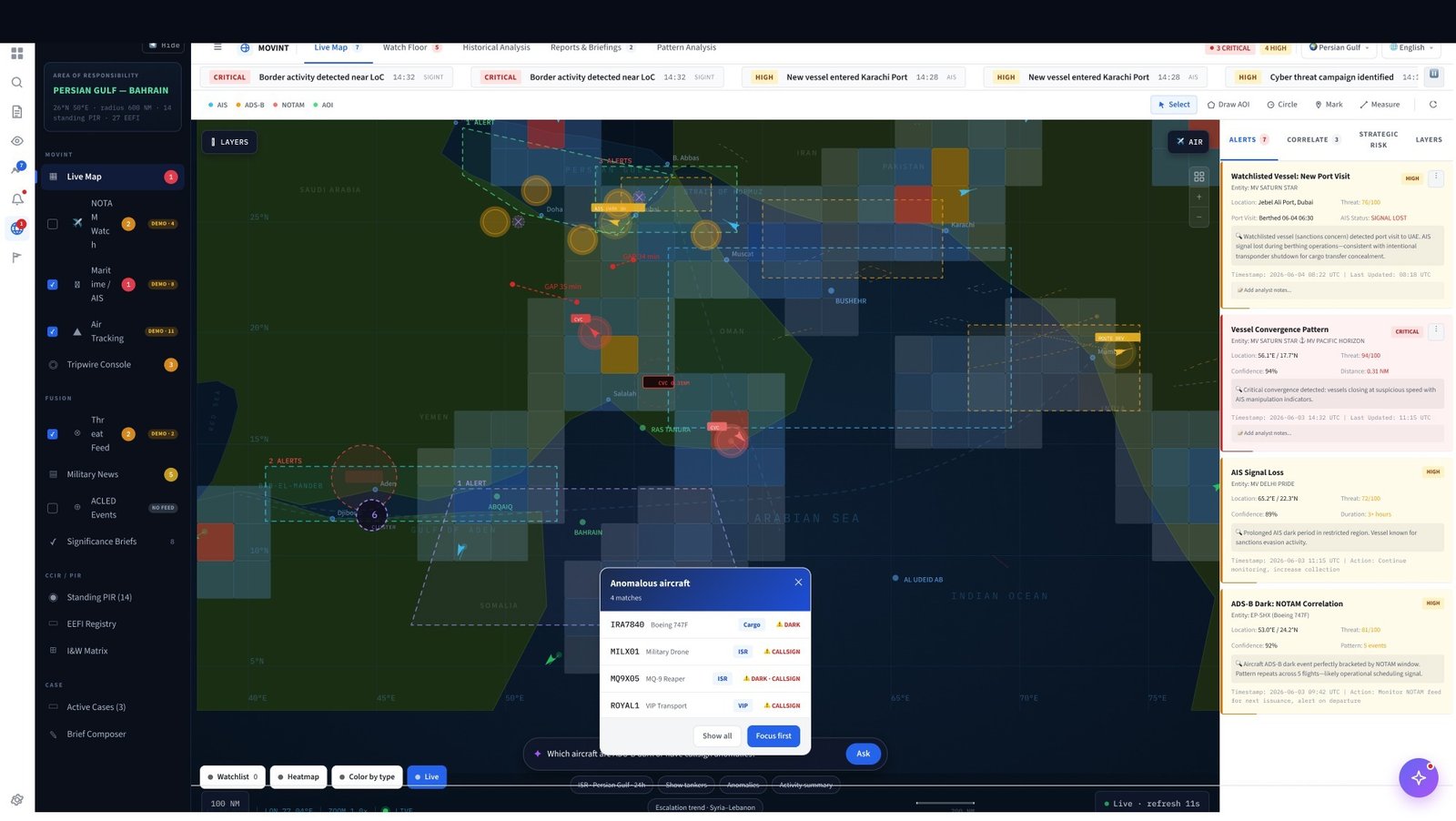
Task: Zoom in on the map
Action: tap(1198, 197)
